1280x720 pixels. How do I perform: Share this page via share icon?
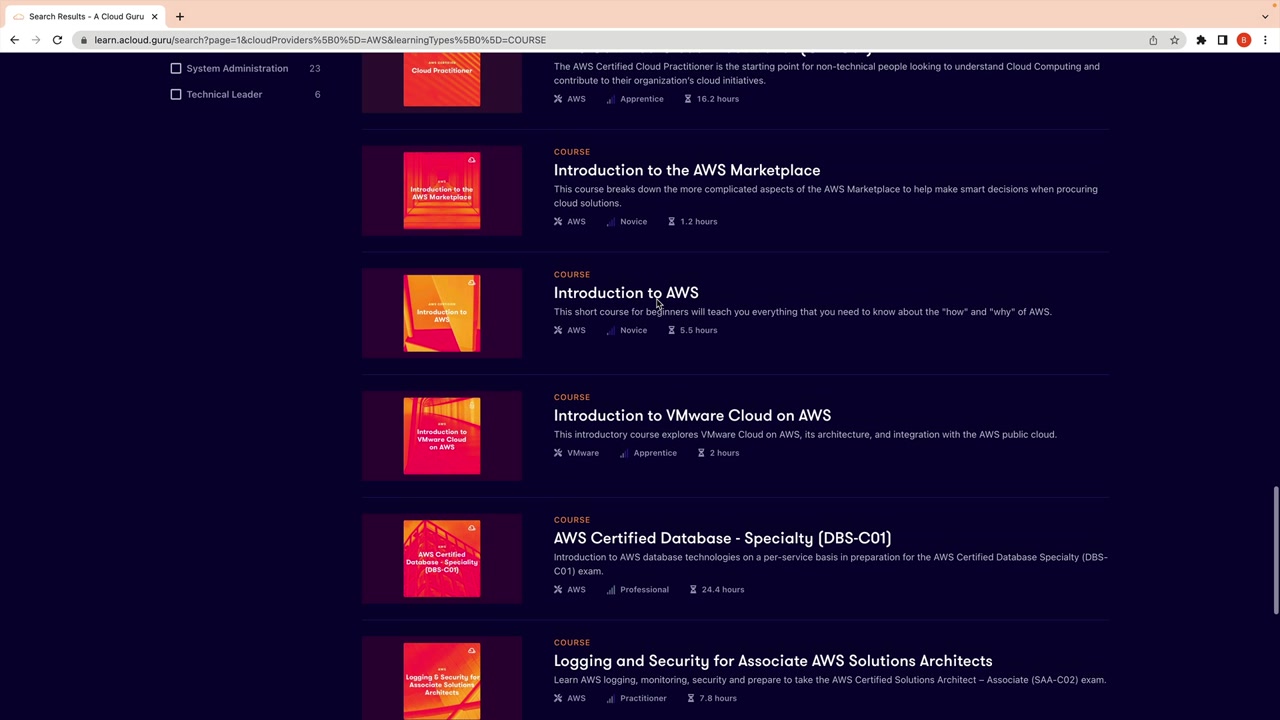tap(1153, 40)
